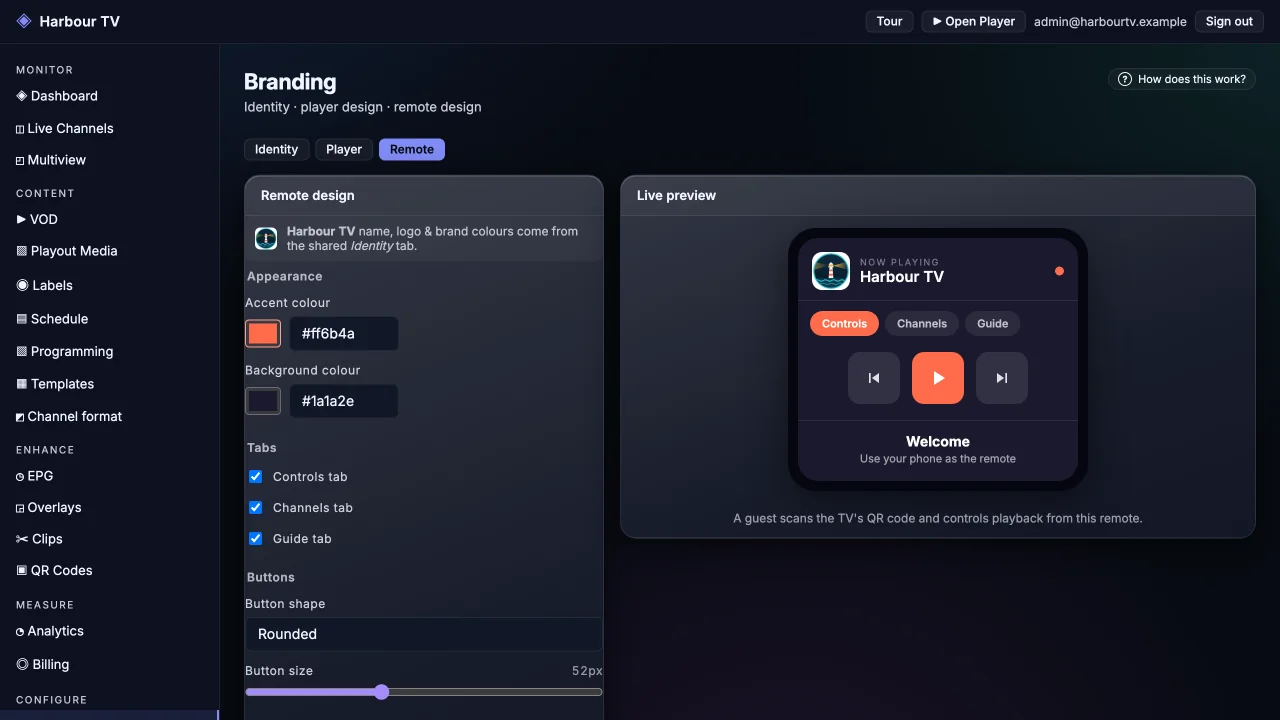Click the background colour hex field #1a1a2e
The width and height of the screenshot is (1280, 720).
click(x=344, y=401)
